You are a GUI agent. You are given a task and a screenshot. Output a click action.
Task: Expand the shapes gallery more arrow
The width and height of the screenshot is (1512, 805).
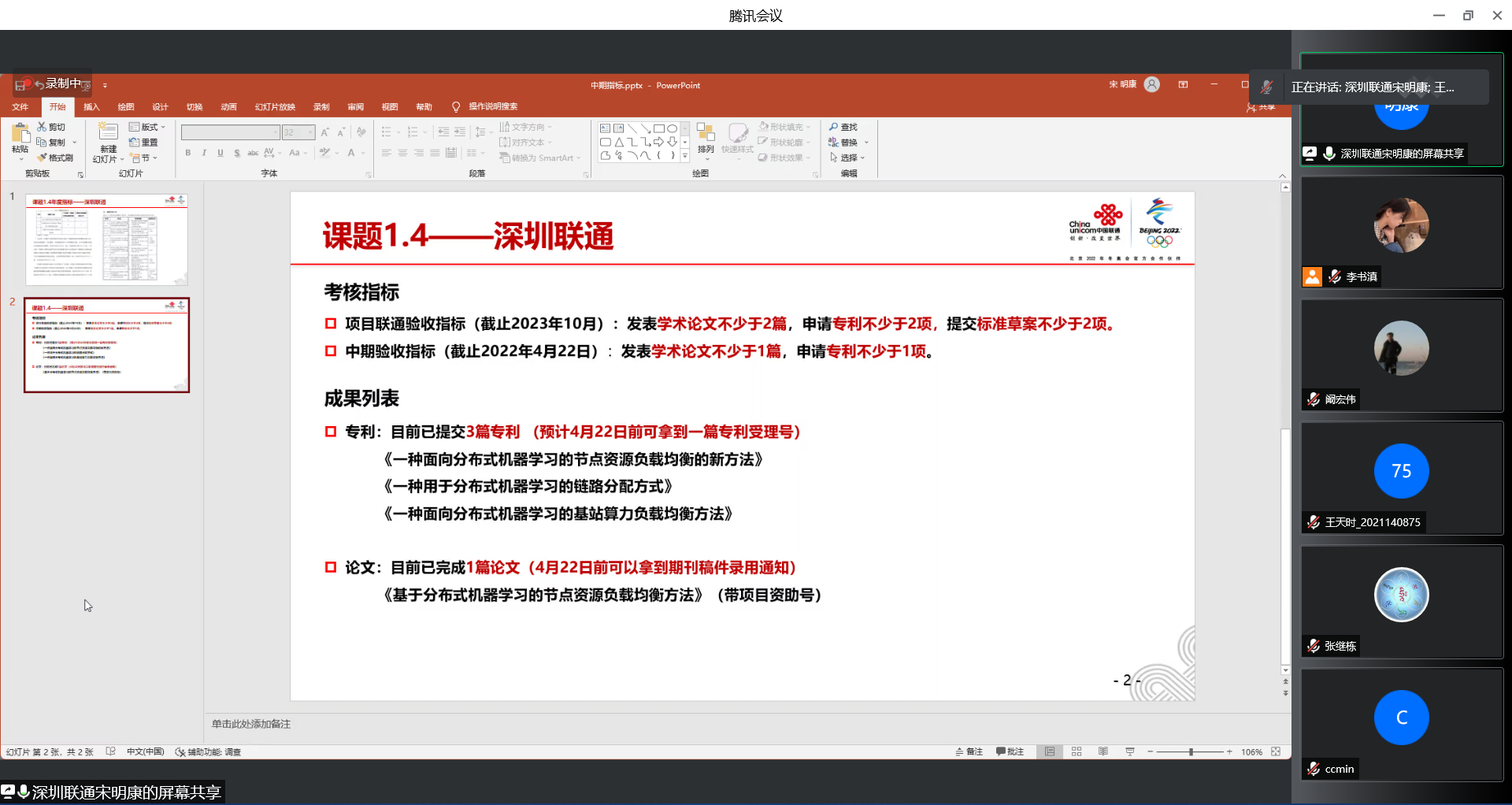(685, 156)
